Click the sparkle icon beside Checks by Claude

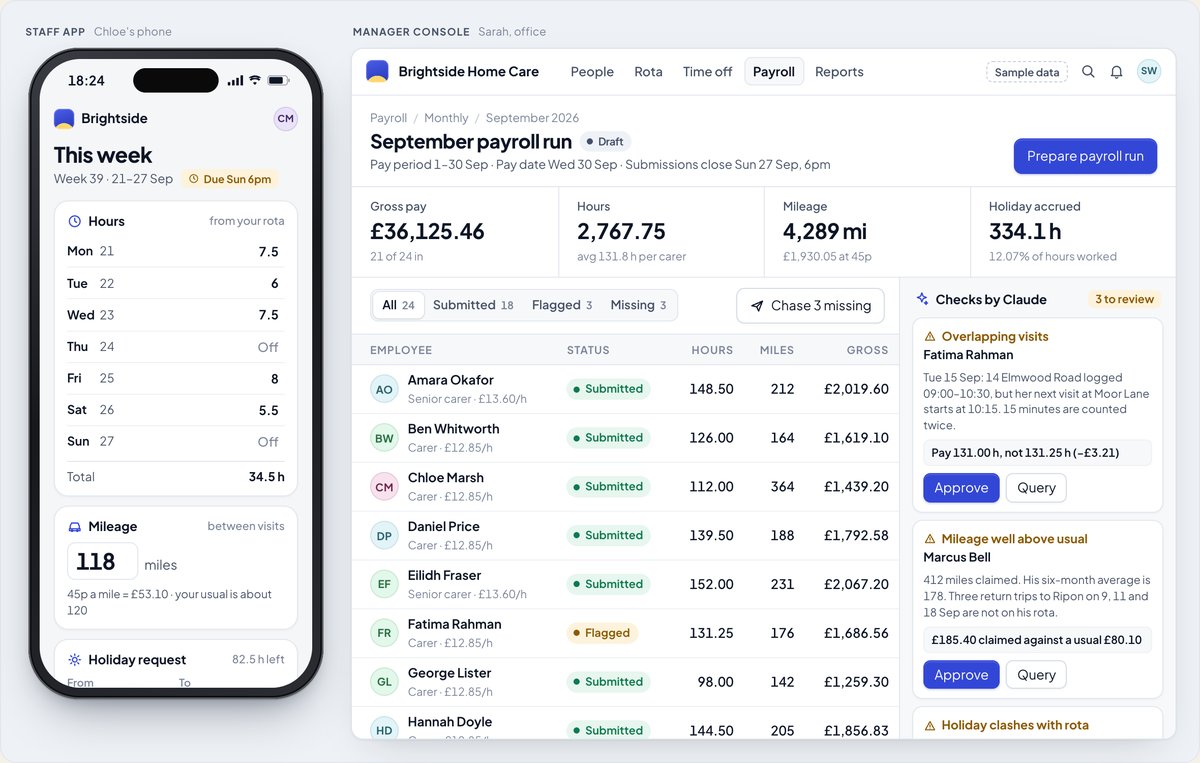(x=923, y=299)
